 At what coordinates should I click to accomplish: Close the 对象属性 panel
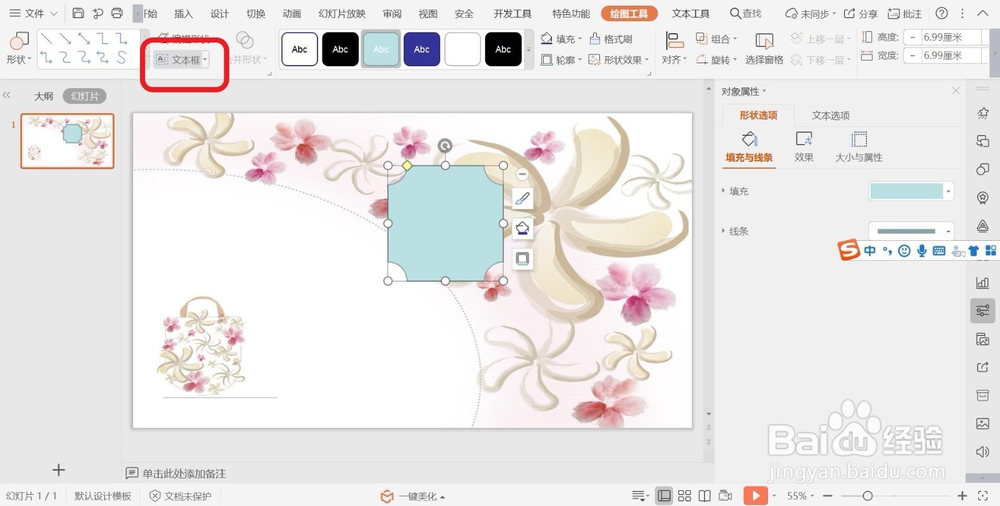pyautogui.click(x=955, y=91)
